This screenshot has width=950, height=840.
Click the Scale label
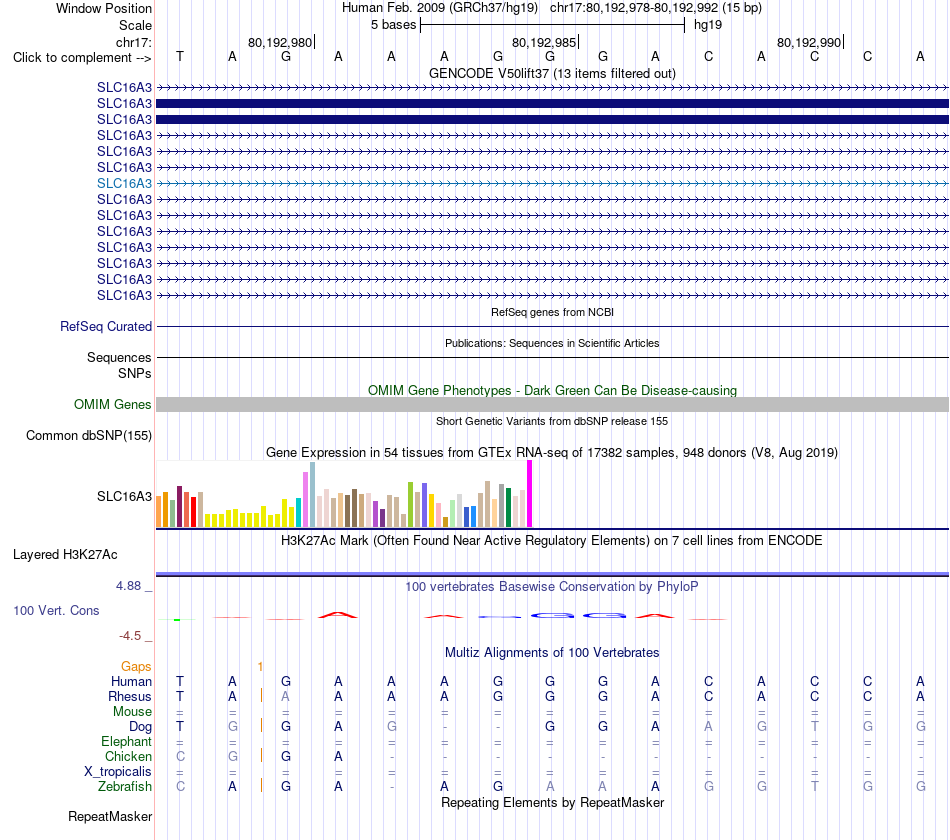coord(135,25)
